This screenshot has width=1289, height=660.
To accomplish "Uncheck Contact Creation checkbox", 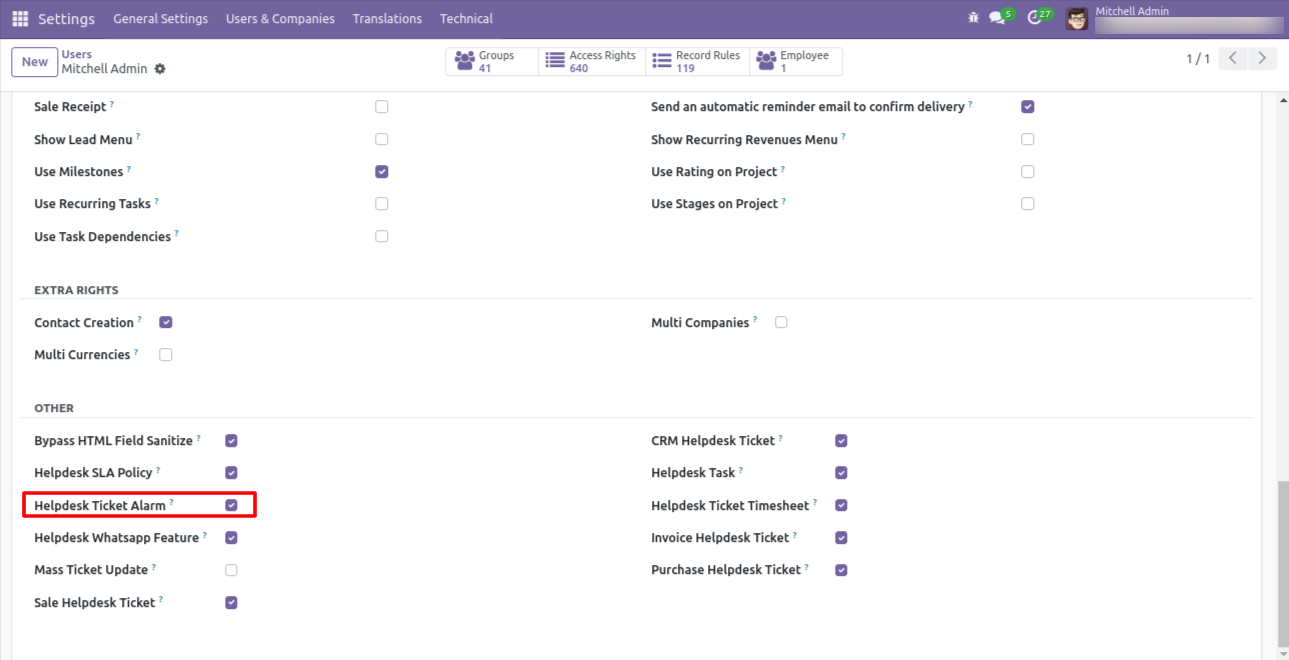I will 166,322.
